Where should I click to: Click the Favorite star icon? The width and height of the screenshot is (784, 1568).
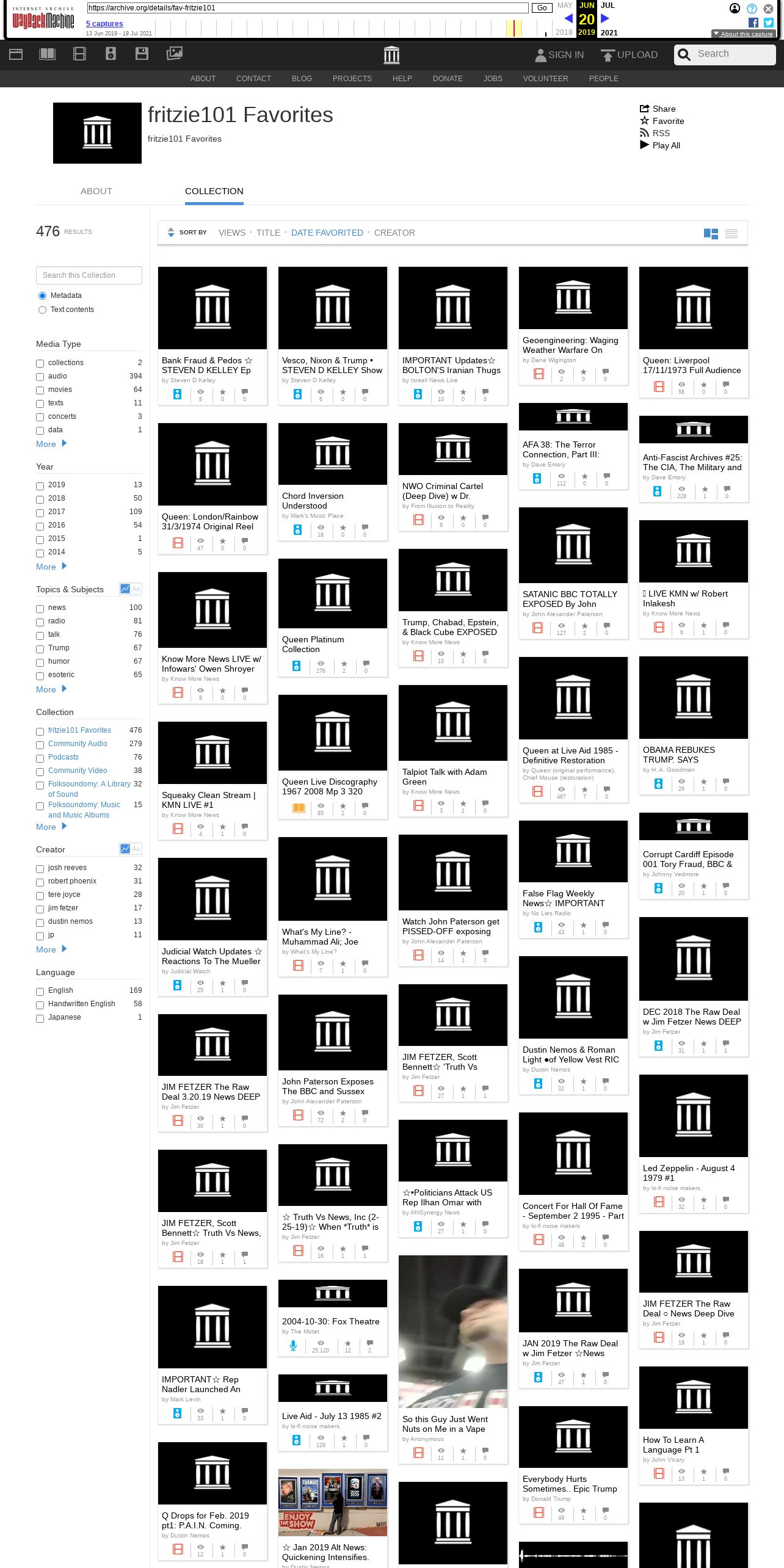click(644, 120)
